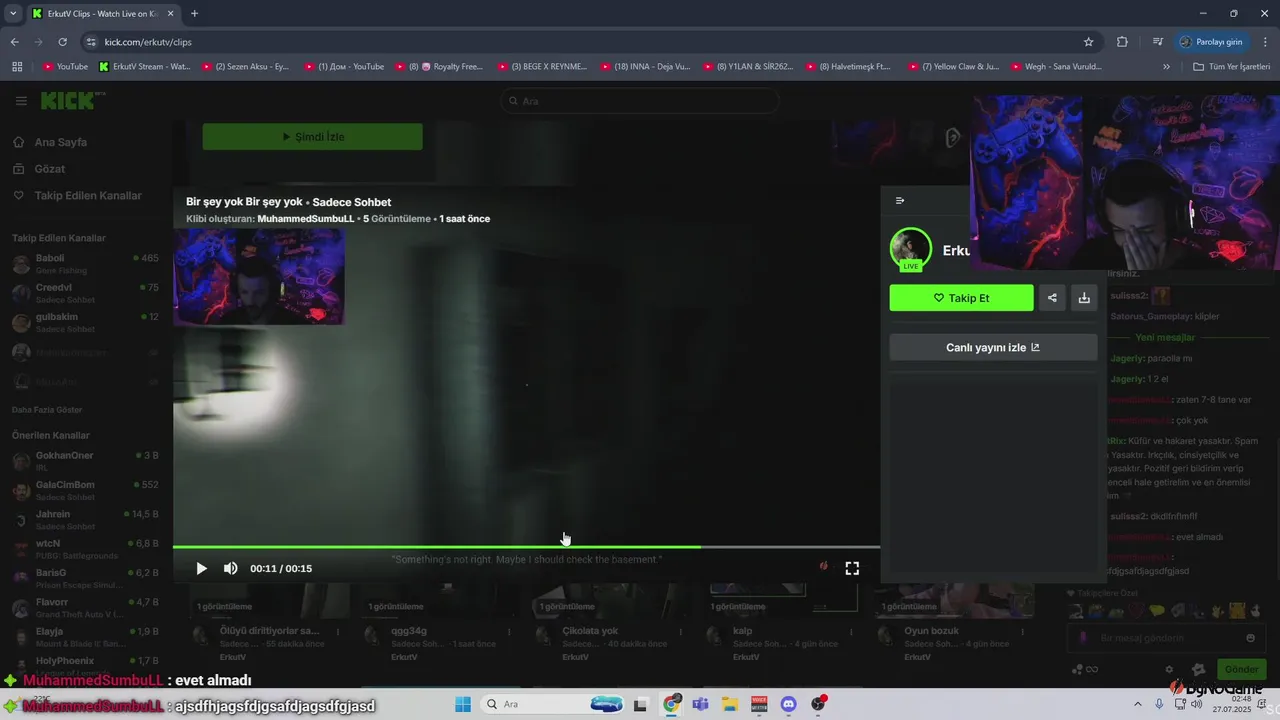Seek on the green clip progress bar
1280x720 pixels.
[x=526, y=547]
